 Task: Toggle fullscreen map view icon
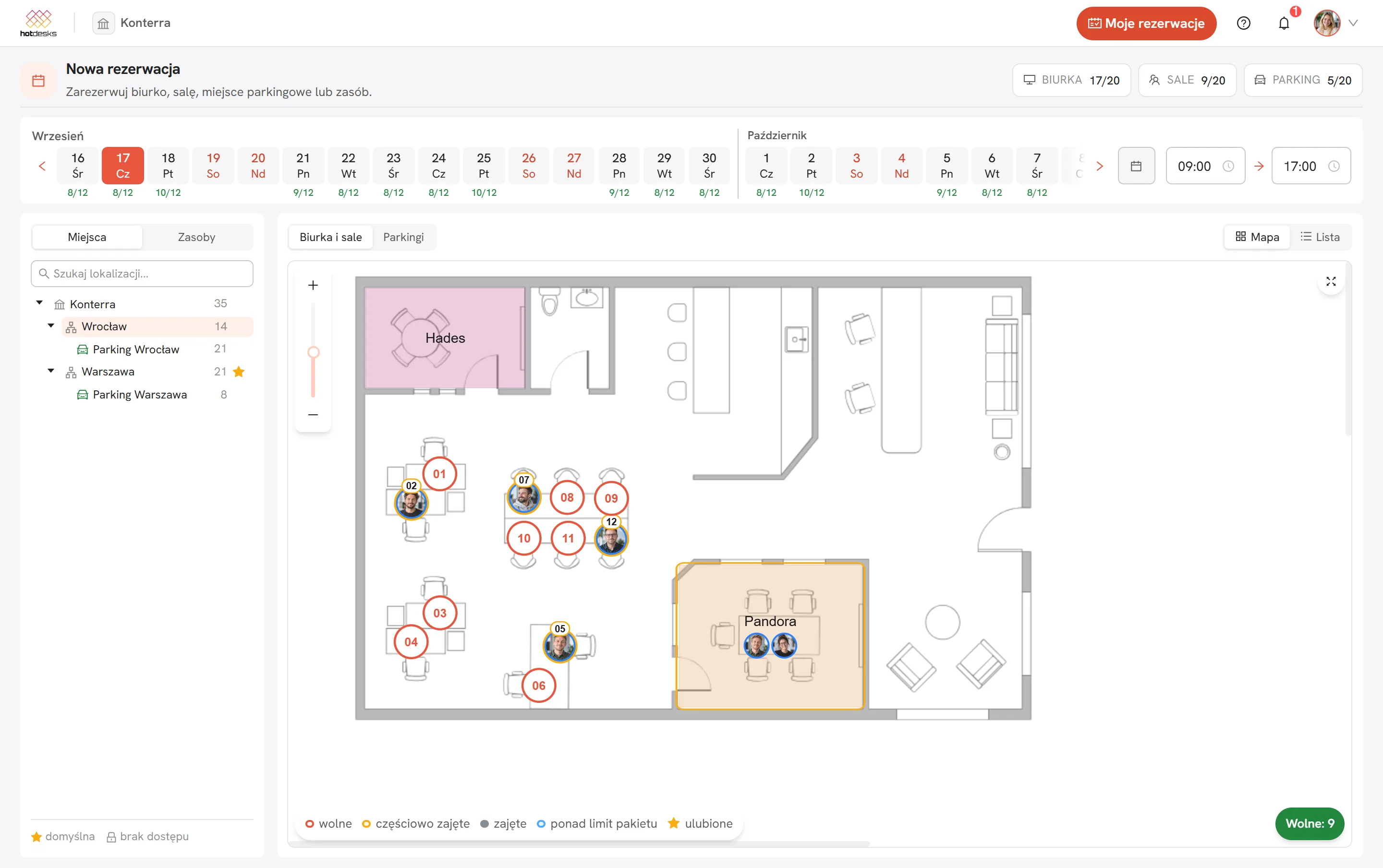point(1331,281)
